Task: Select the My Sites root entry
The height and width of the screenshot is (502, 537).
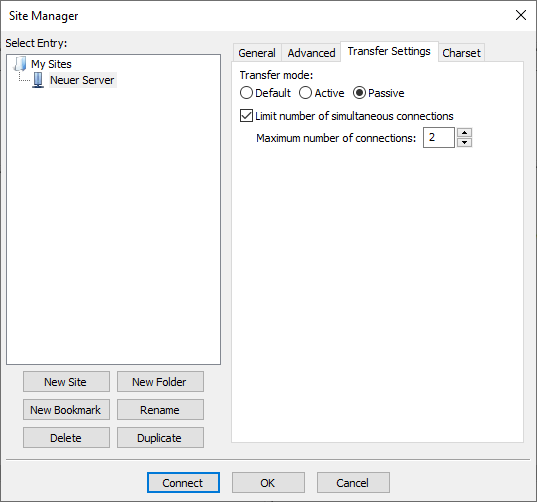Action: coord(51,64)
